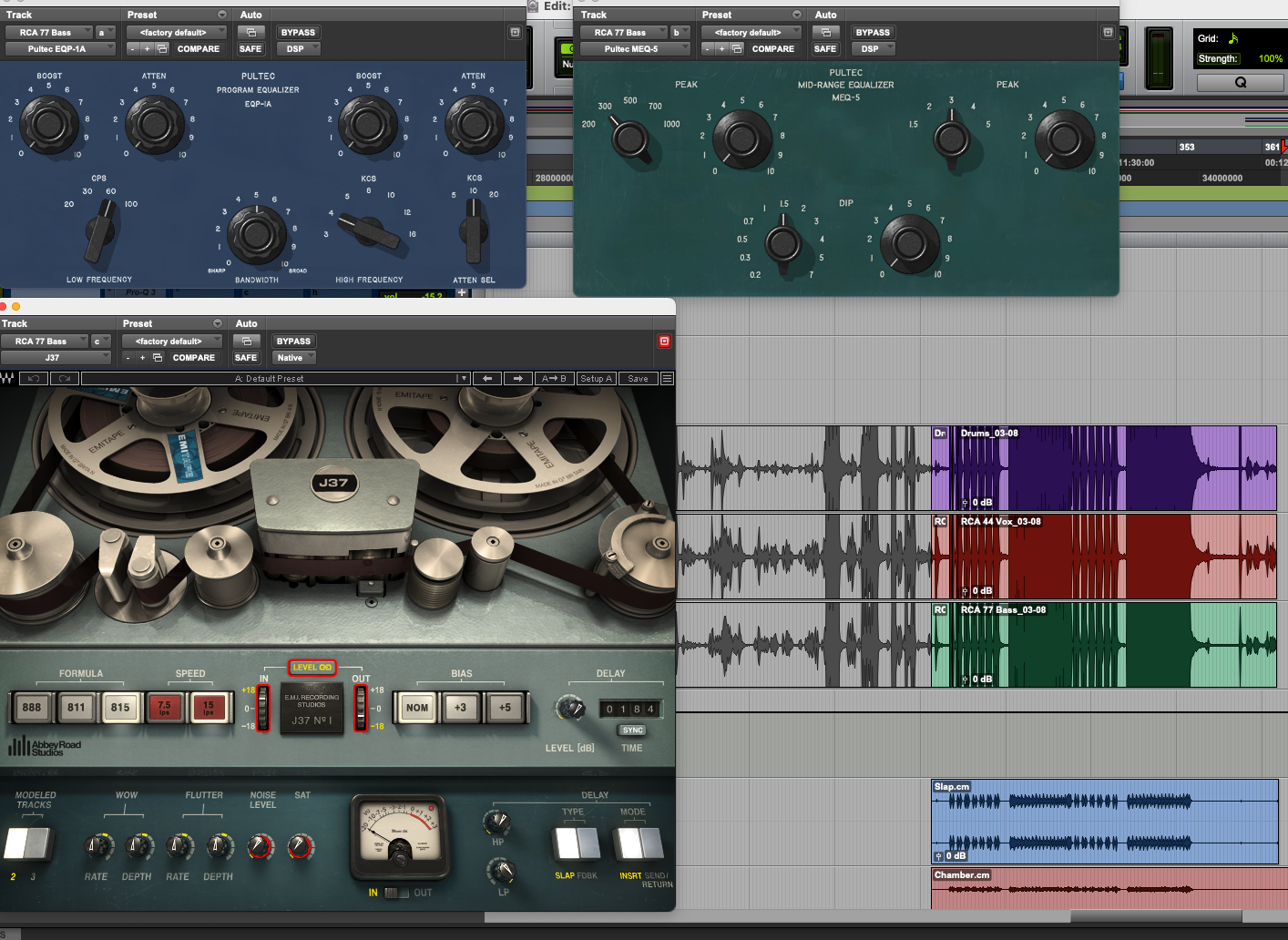The width and height of the screenshot is (1288, 940).
Task: Select tape formula 815
Action: click(x=120, y=707)
